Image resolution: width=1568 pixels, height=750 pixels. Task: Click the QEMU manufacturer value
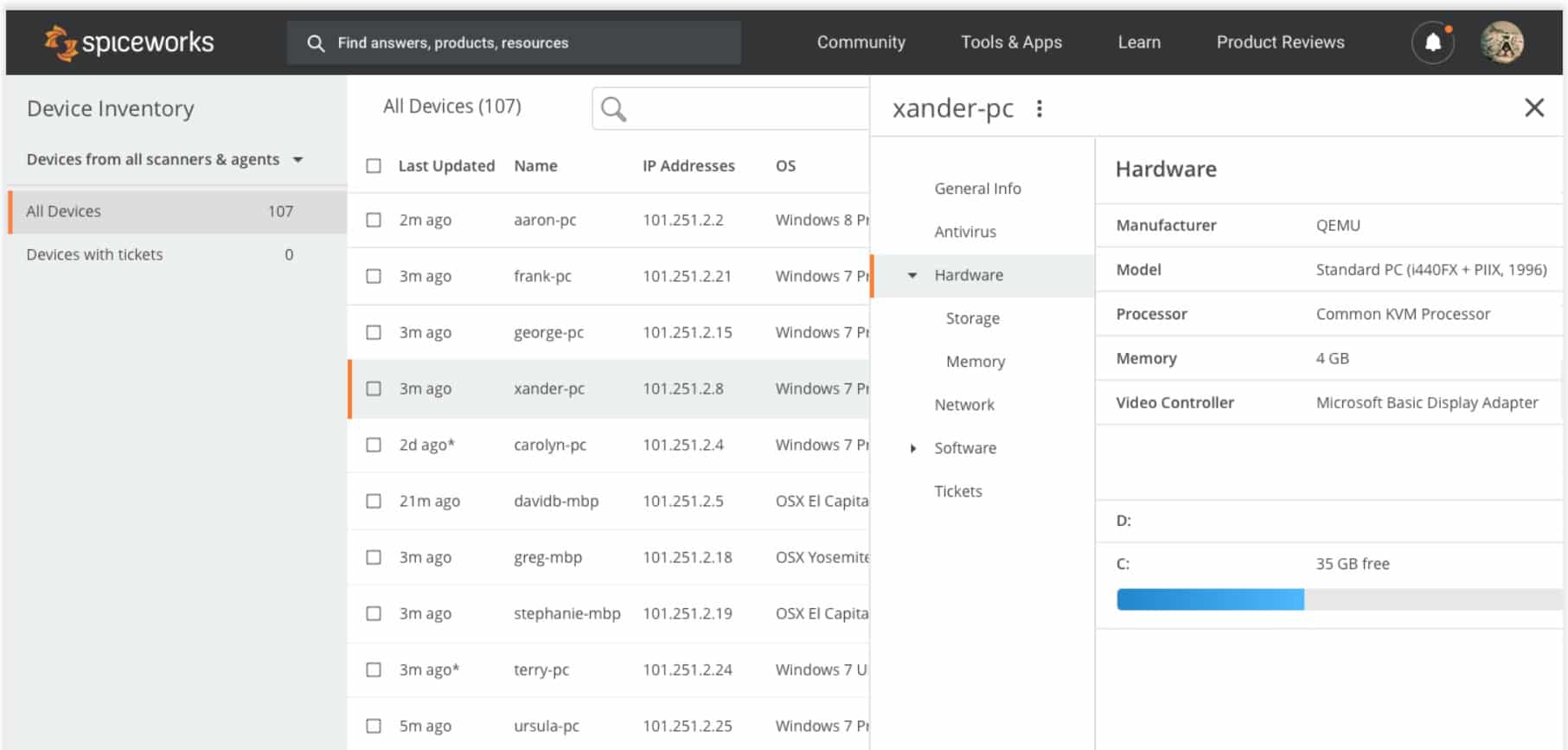1338,225
